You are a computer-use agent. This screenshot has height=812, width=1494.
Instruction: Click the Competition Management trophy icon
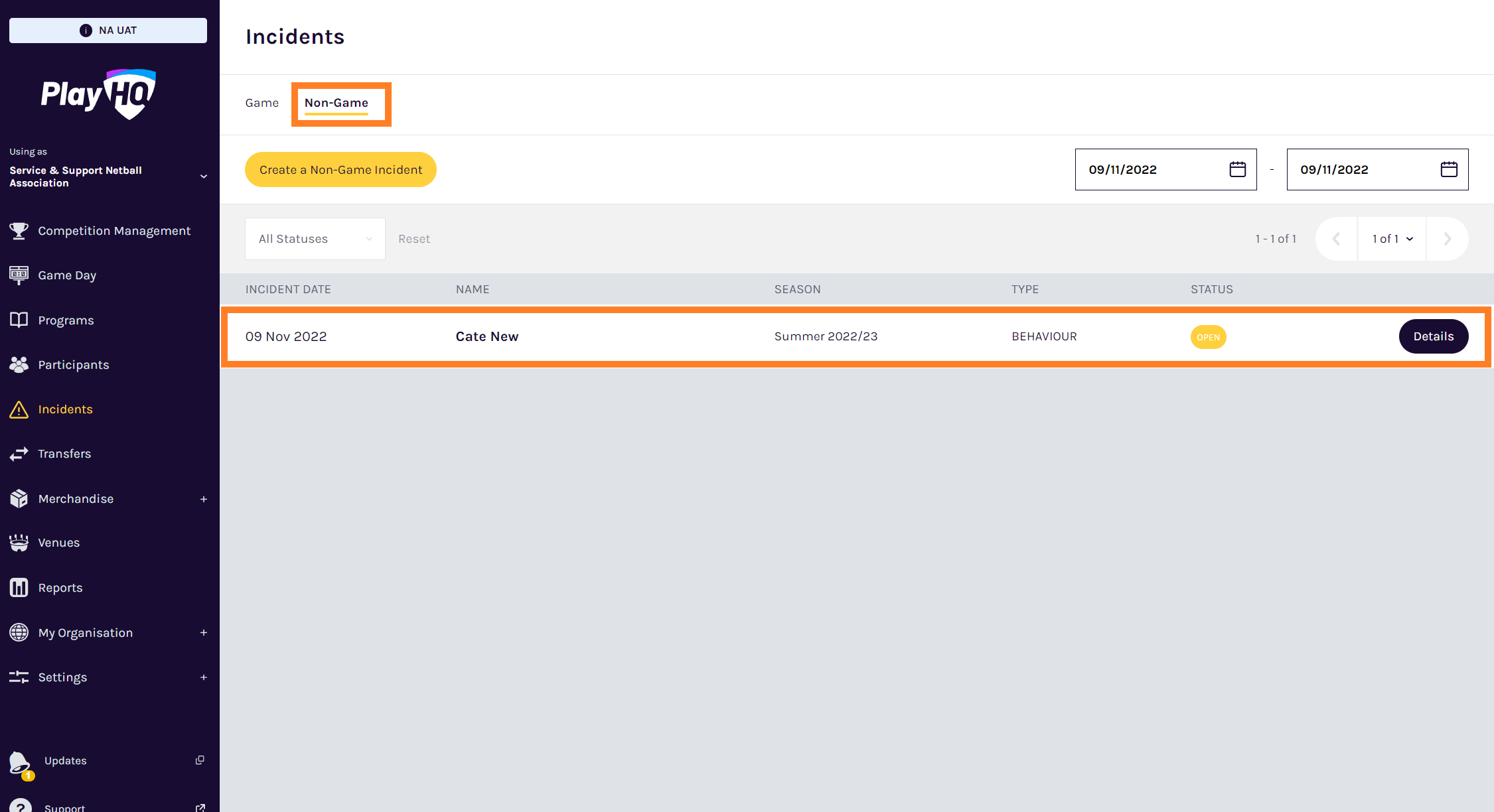pos(19,231)
